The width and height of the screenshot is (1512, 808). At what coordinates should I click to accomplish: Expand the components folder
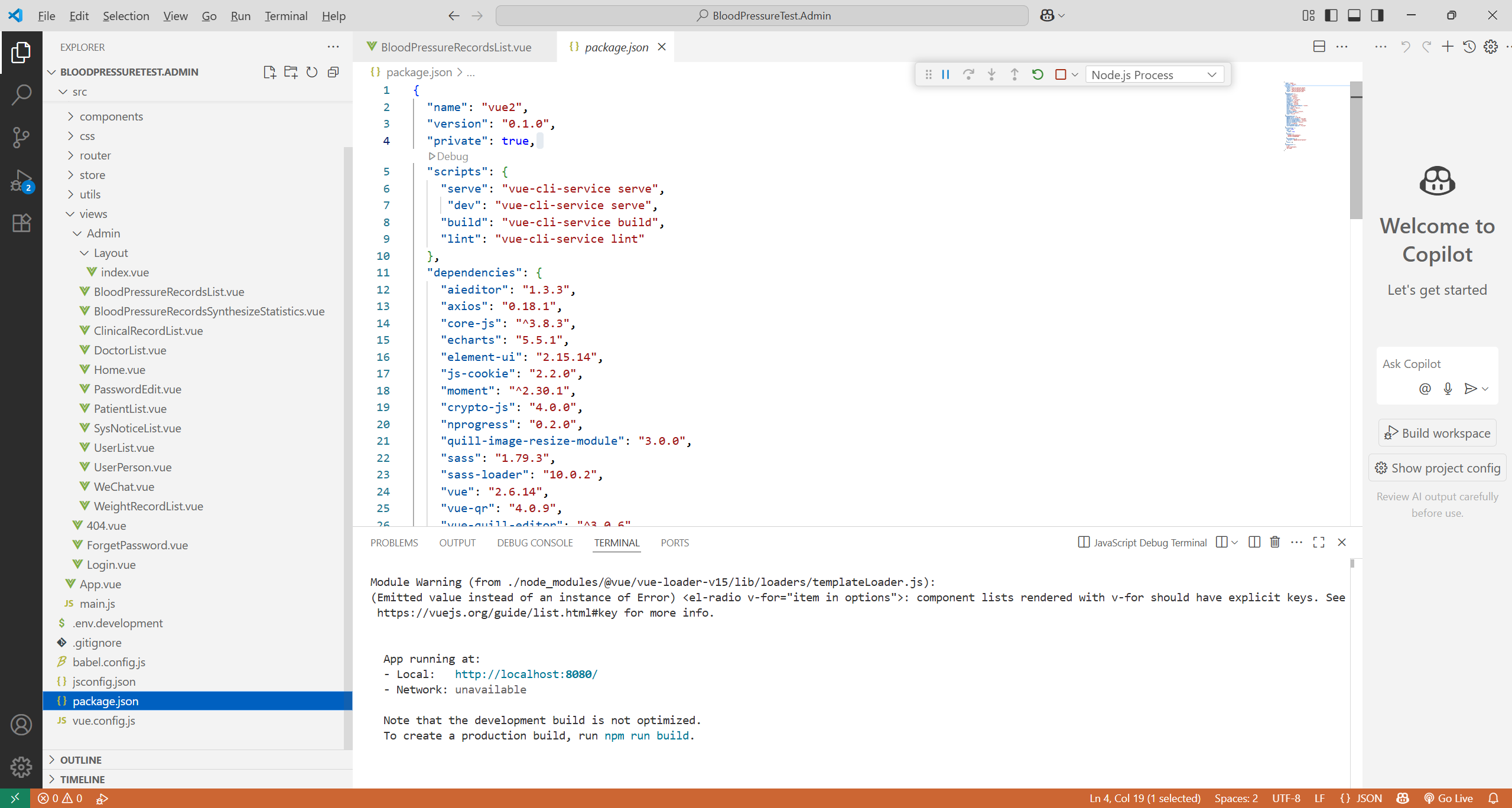pyautogui.click(x=197, y=116)
